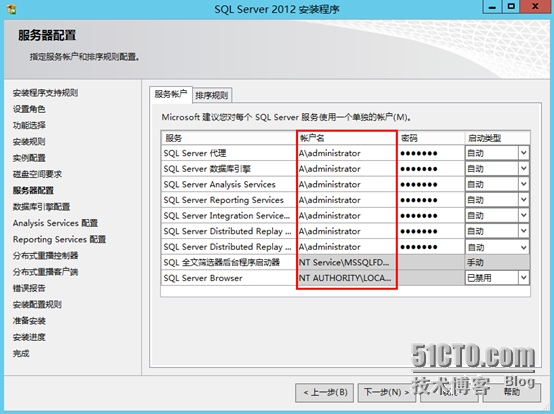Click the 启动类型 column header
554x414 pixels.
coord(497,138)
